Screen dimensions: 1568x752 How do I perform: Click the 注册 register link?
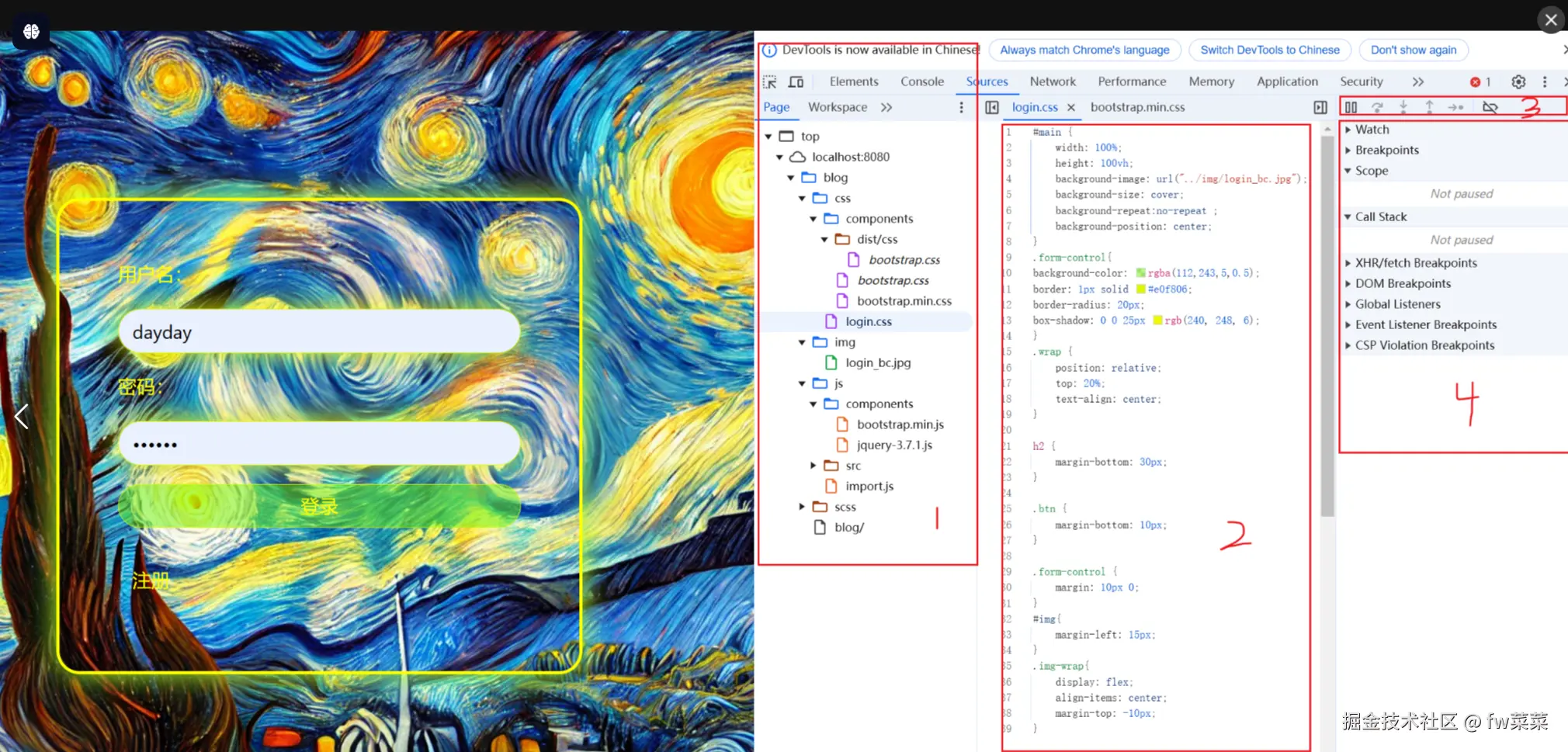click(x=150, y=580)
